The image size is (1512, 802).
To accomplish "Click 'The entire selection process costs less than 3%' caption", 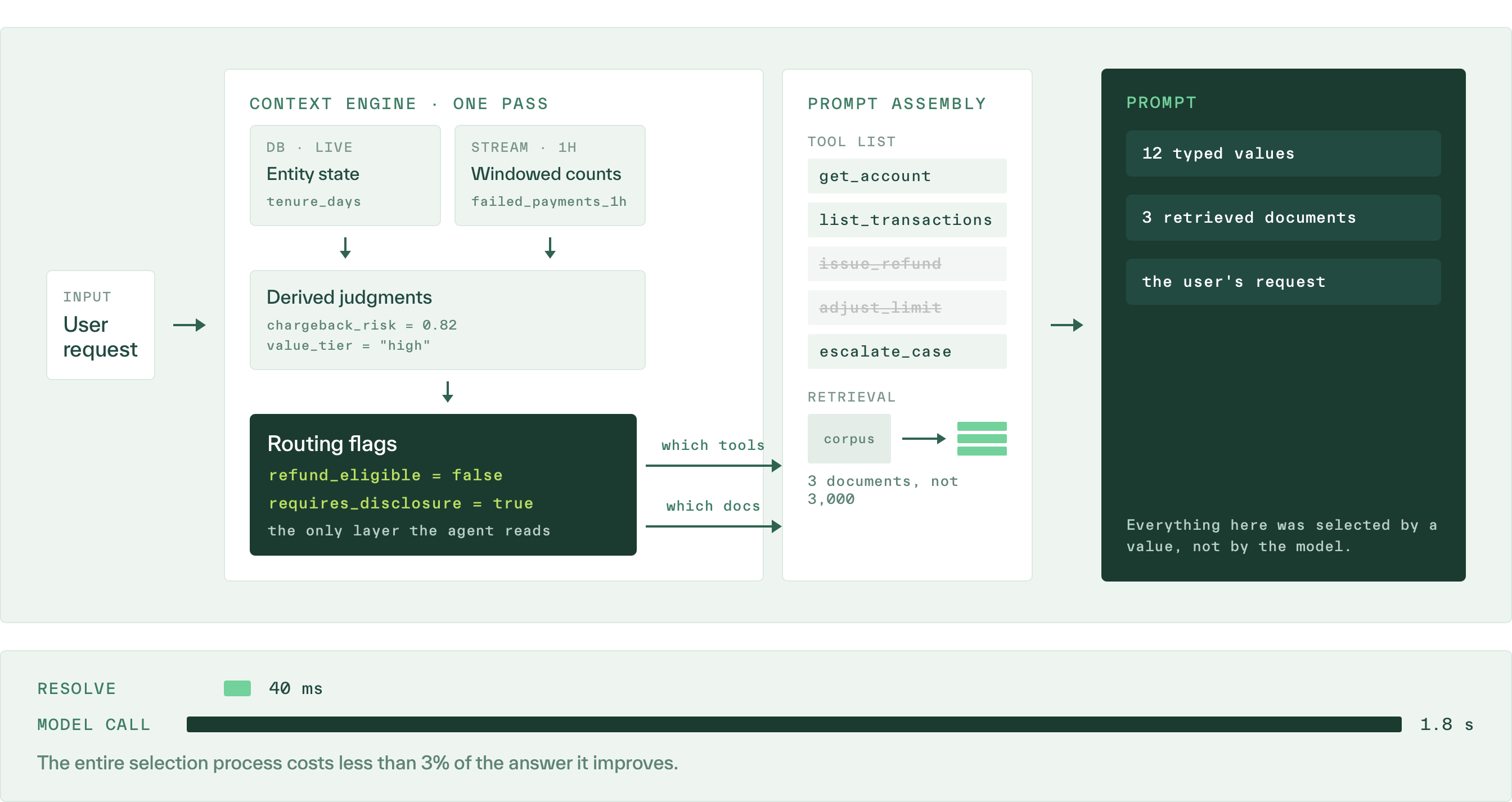I will coord(357,763).
